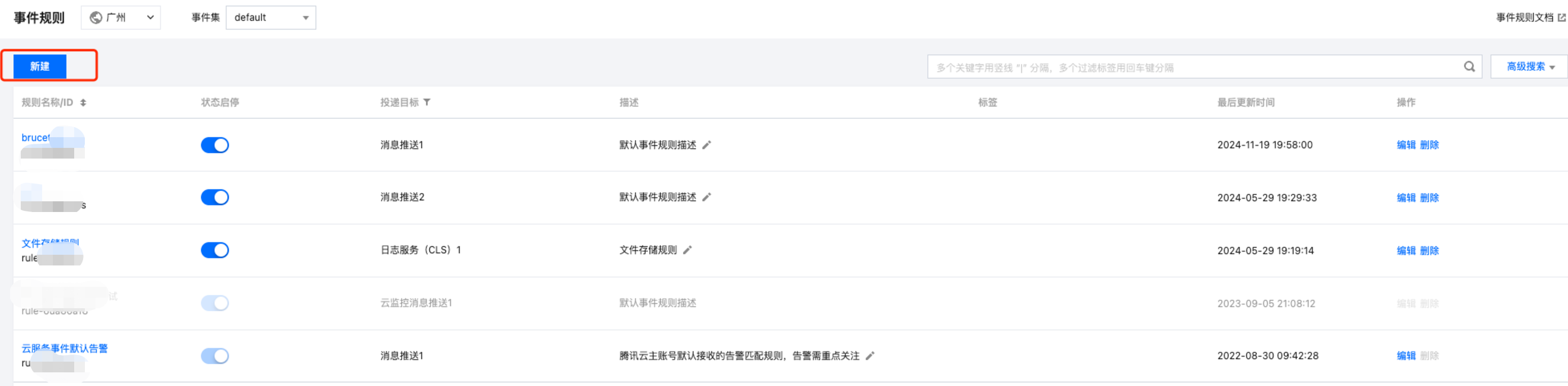Click 删除 for the 消息推送2 rule
This screenshot has width=1568, height=386.
(x=1429, y=198)
